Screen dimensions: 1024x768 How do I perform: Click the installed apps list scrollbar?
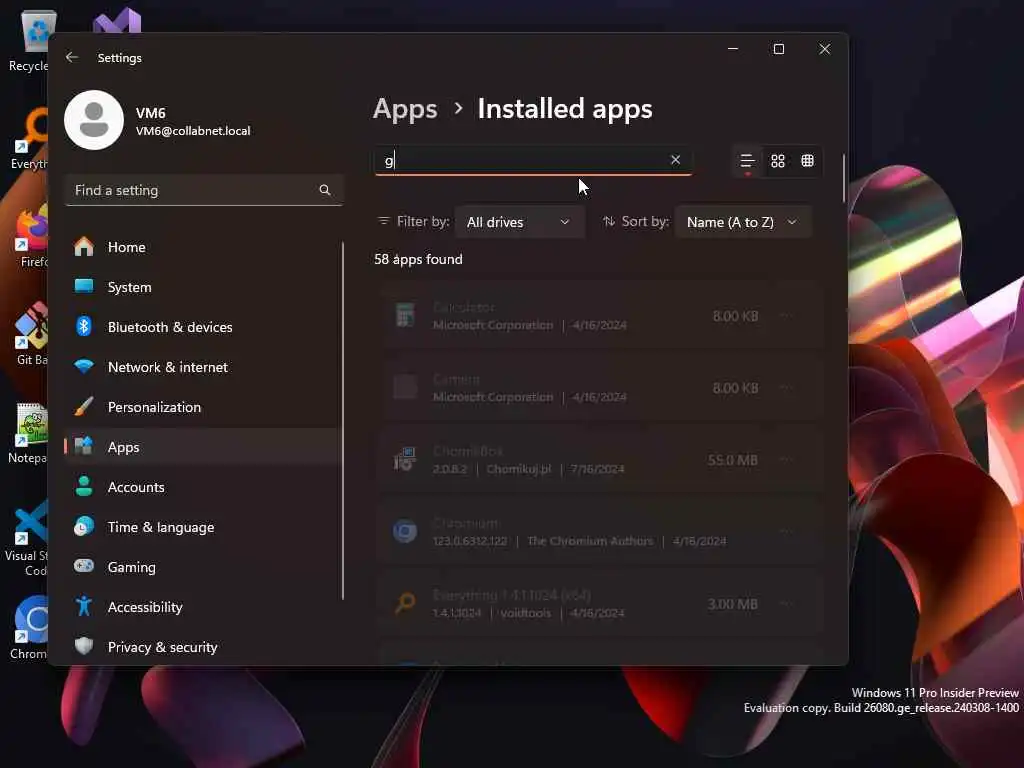(x=844, y=178)
